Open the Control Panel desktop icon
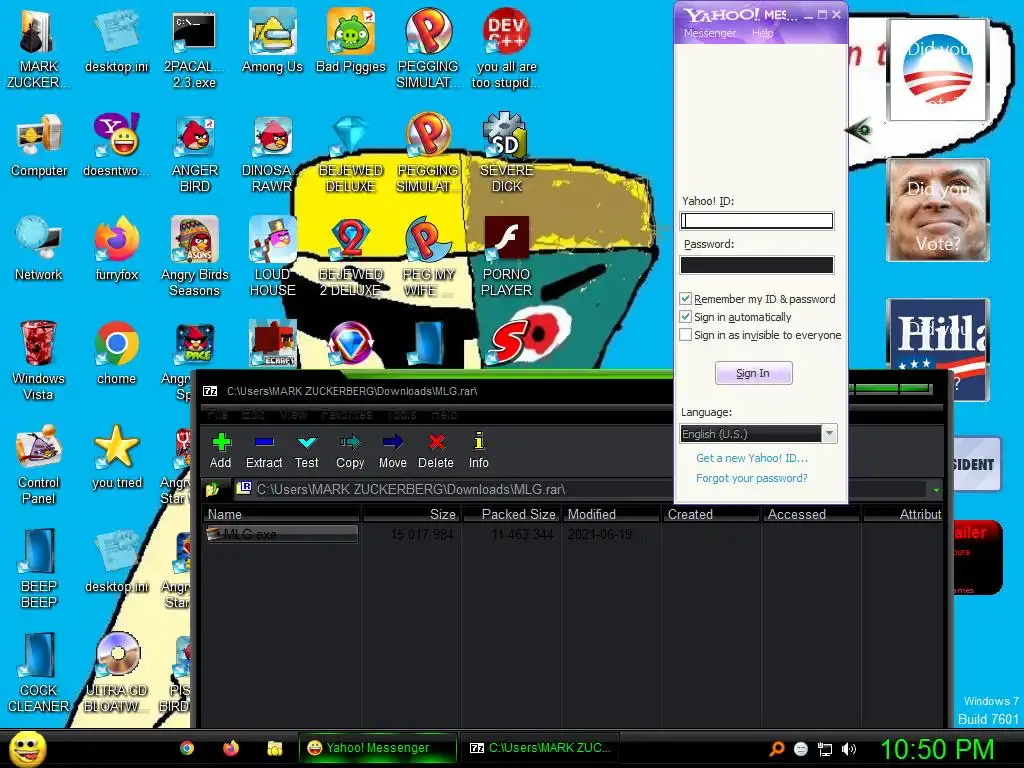Image resolution: width=1024 pixels, height=768 pixels. coord(39,464)
